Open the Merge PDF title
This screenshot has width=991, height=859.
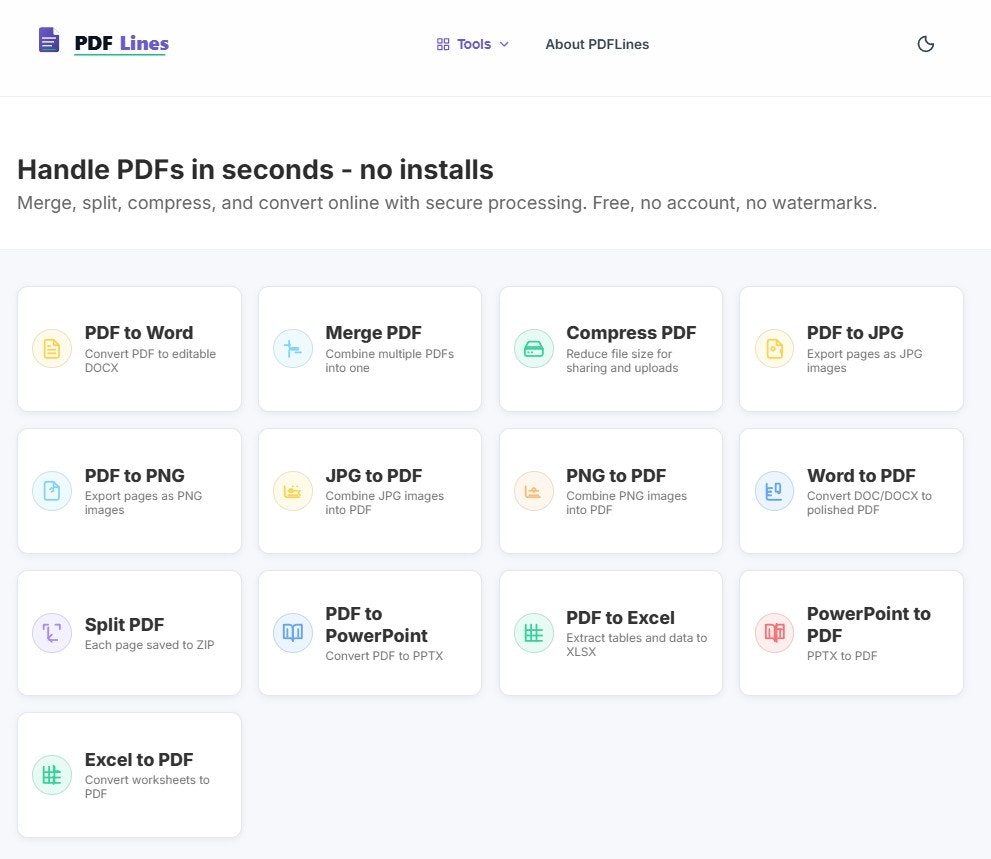374,332
